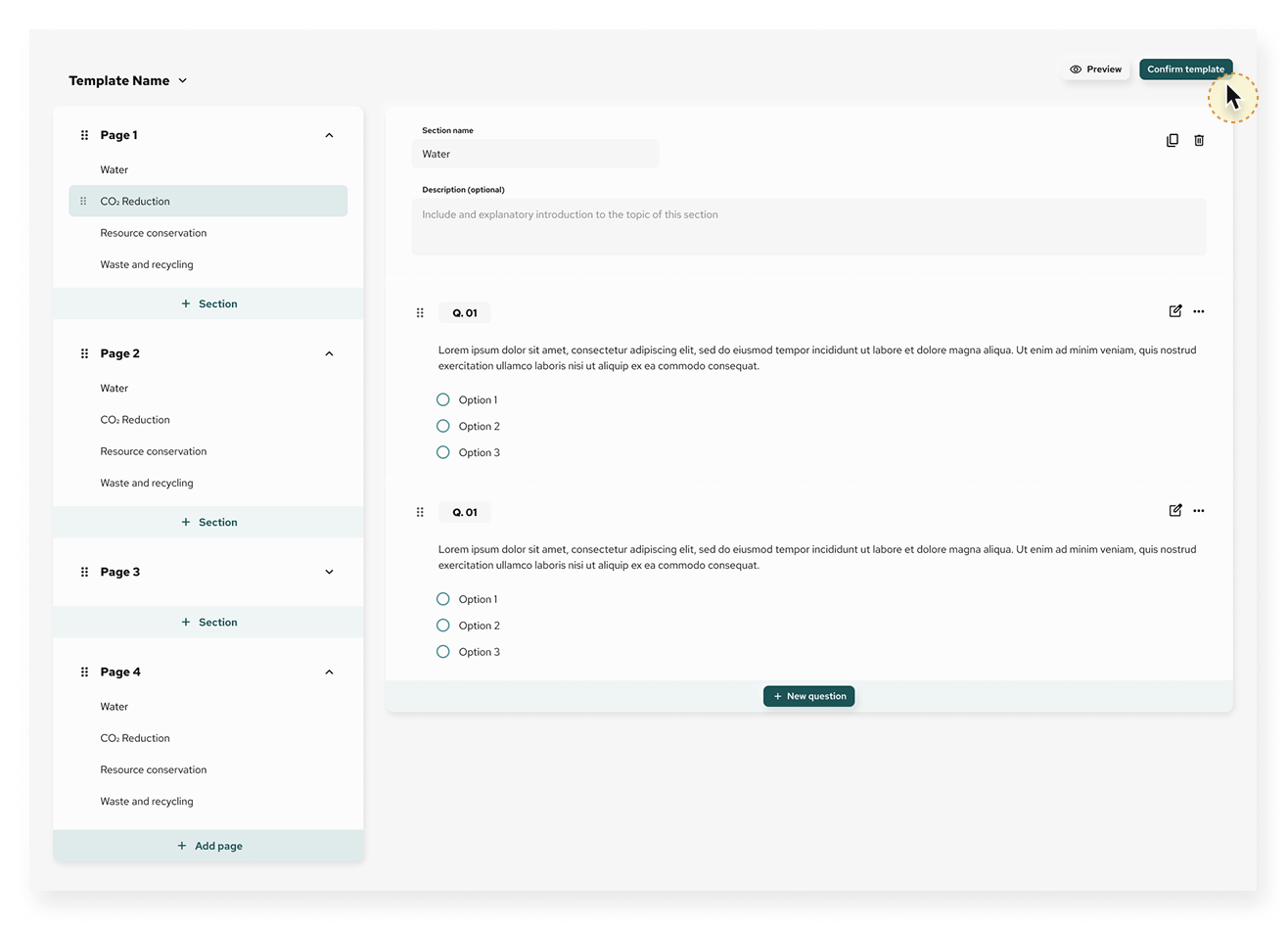Screen dimensions: 1288x928
Task: Open the more options menu of the first question
Action: coord(1199,311)
